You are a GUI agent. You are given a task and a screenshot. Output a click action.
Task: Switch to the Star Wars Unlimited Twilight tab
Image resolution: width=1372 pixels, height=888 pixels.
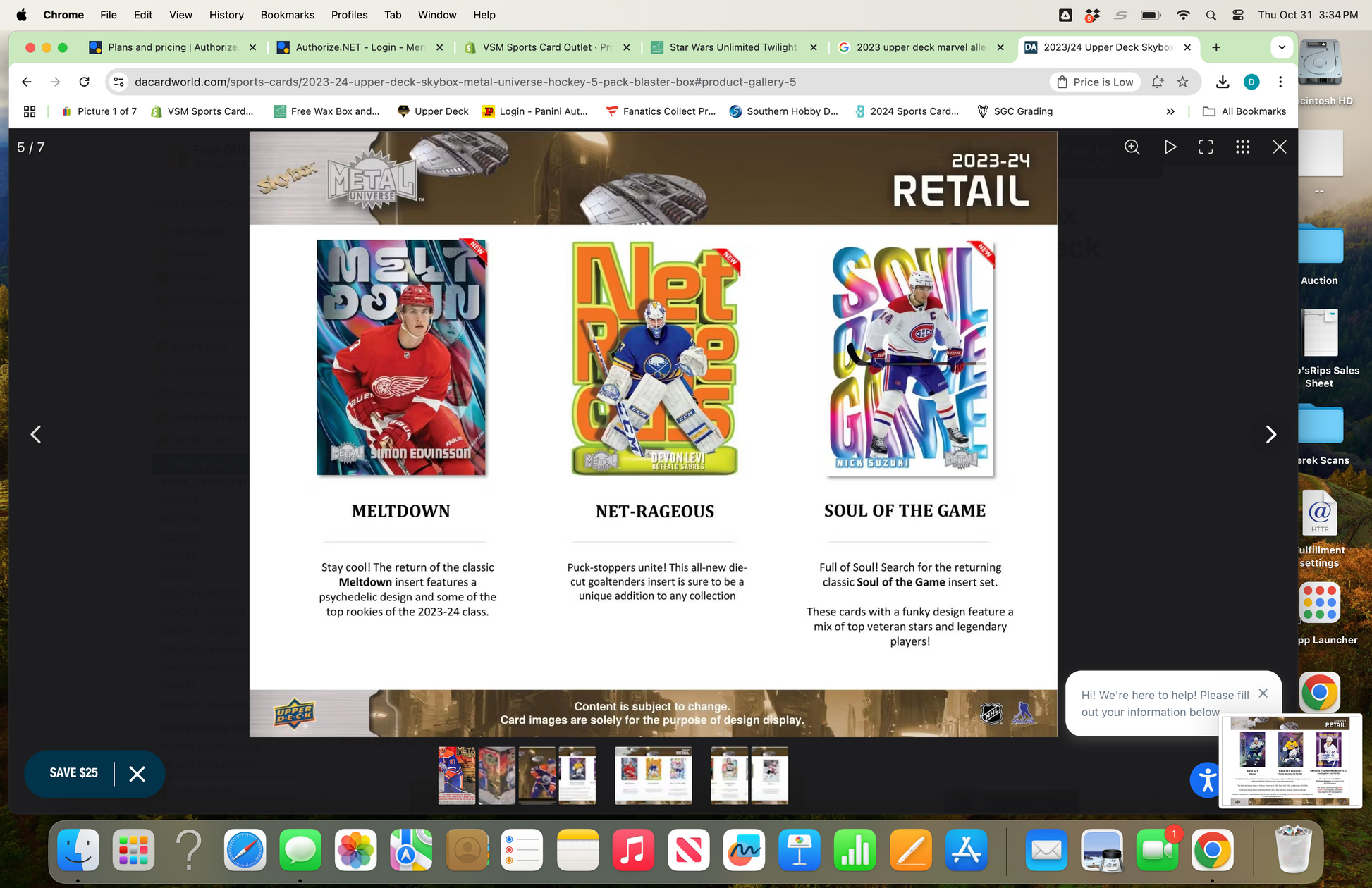[733, 47]
